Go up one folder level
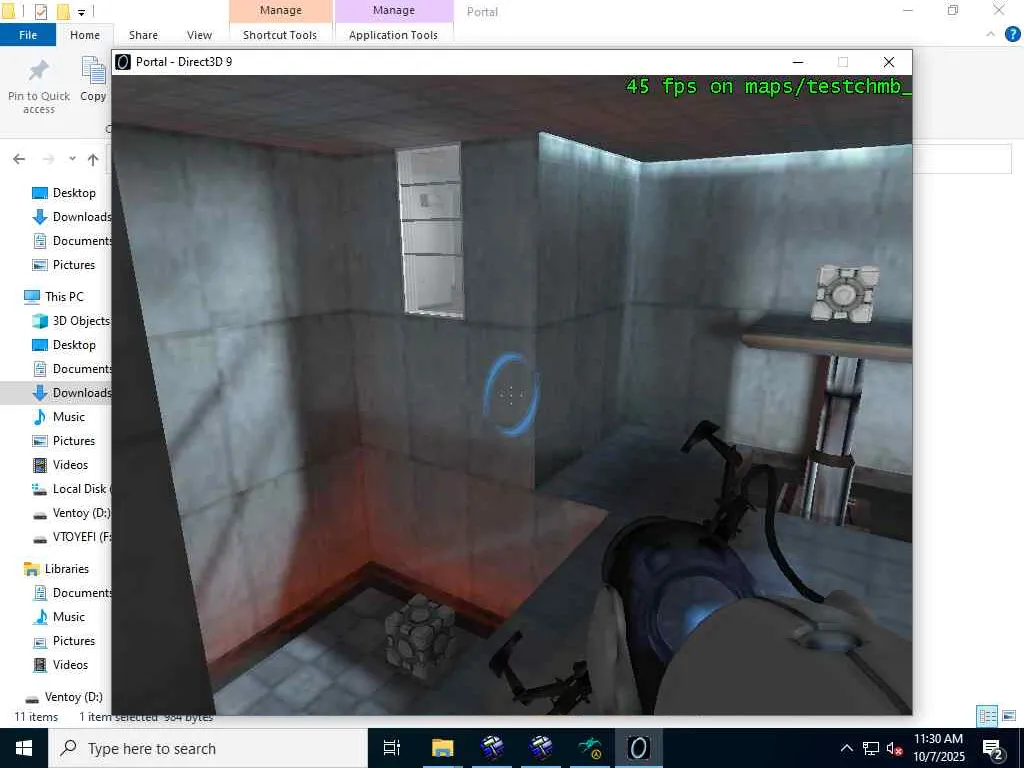This screenshot has width=1024, height=768. (x=93, y=159)
